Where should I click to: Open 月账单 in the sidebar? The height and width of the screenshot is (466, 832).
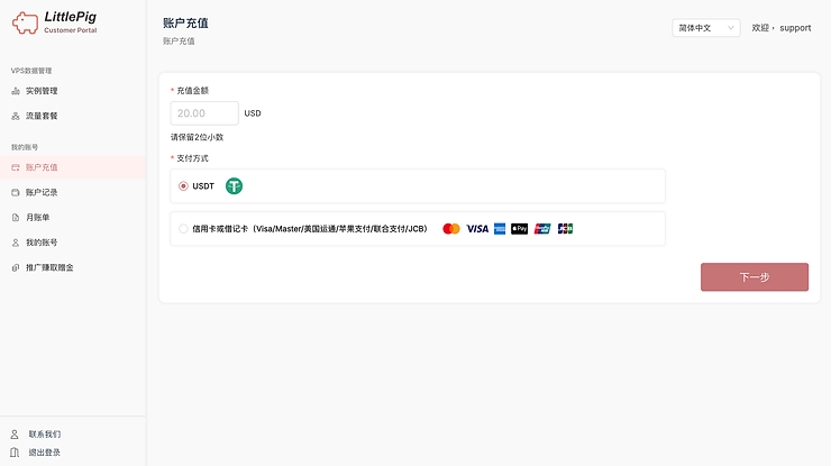[37, 217]
